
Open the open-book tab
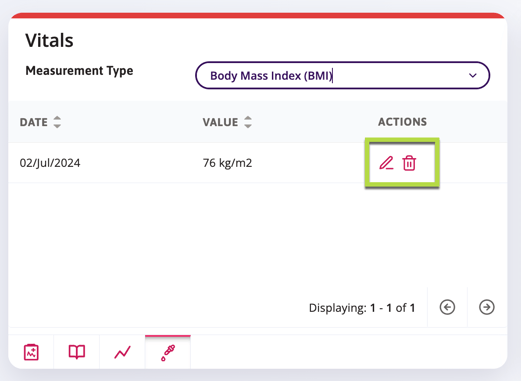77,352
